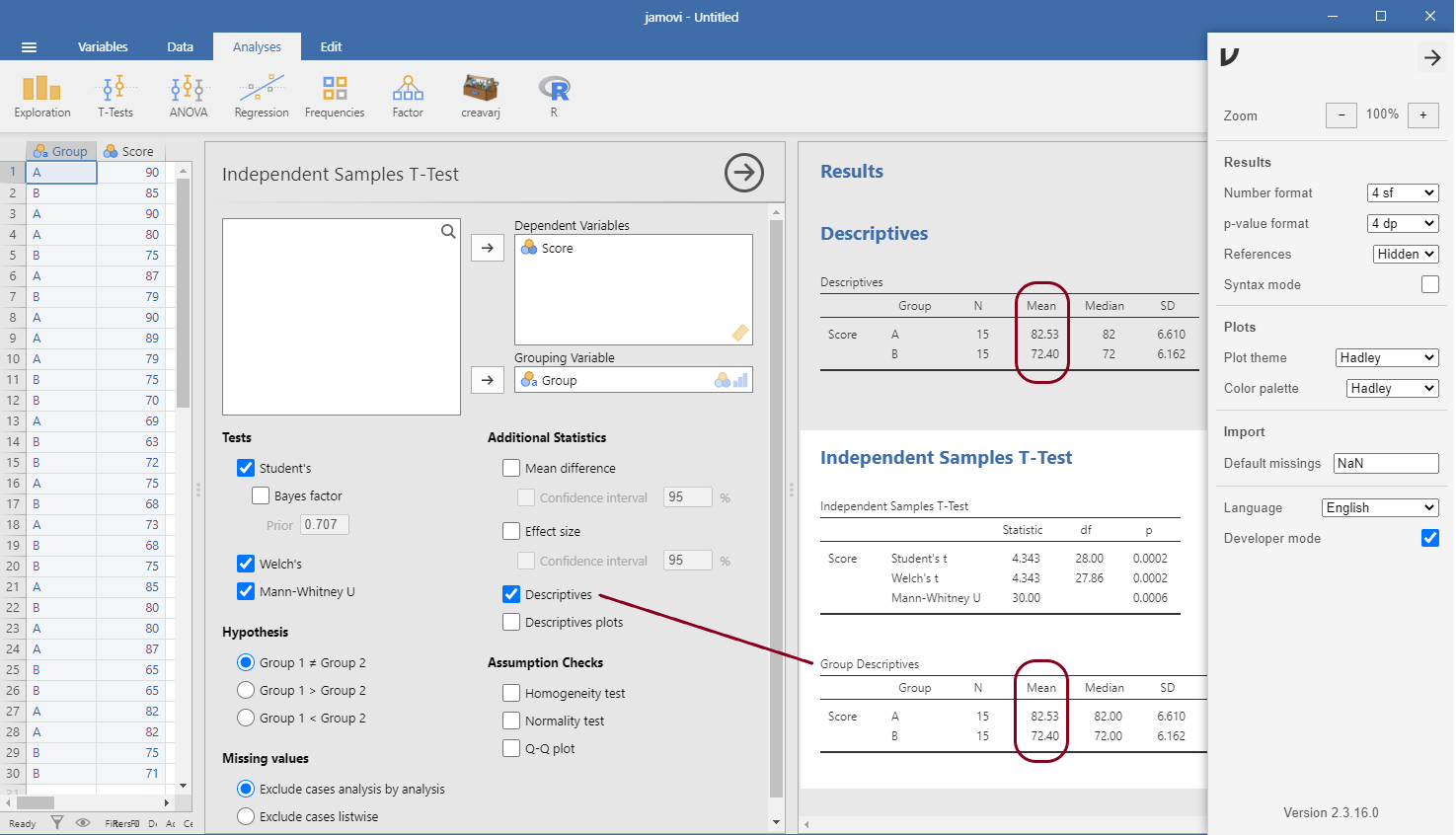
Task: Move variable to Dependent Variables box
Action: point(488,248)
